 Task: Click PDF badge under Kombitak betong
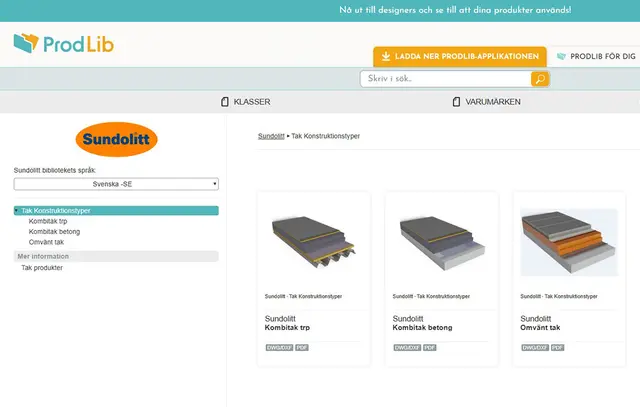[x=430, y=348]
